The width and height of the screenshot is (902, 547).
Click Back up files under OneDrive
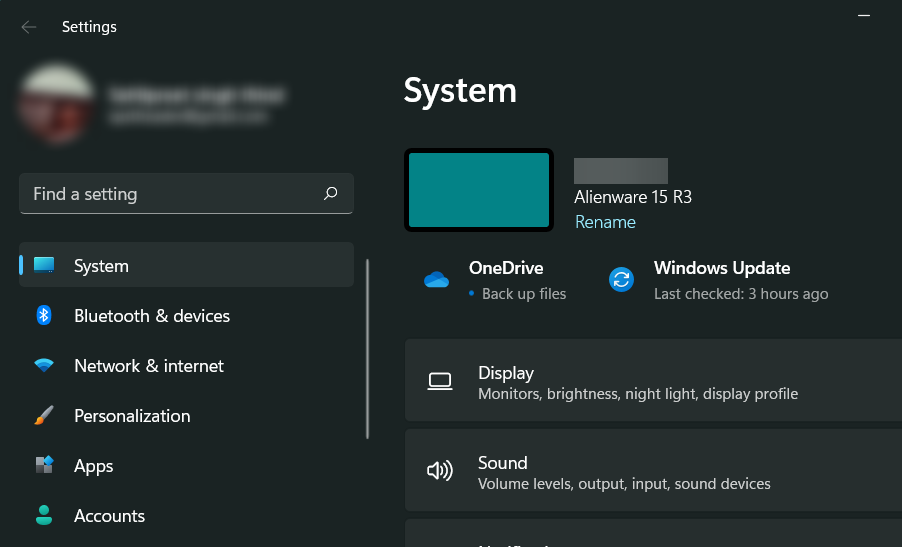click(523, 294)
